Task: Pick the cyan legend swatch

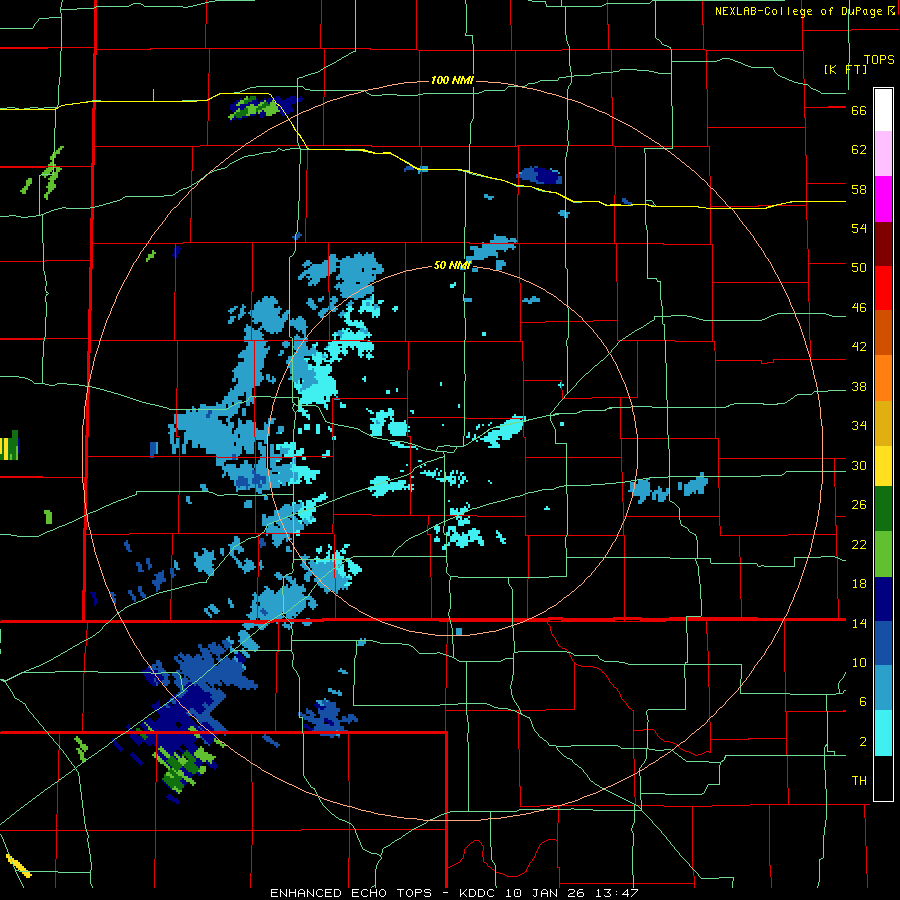Action: 883,733
